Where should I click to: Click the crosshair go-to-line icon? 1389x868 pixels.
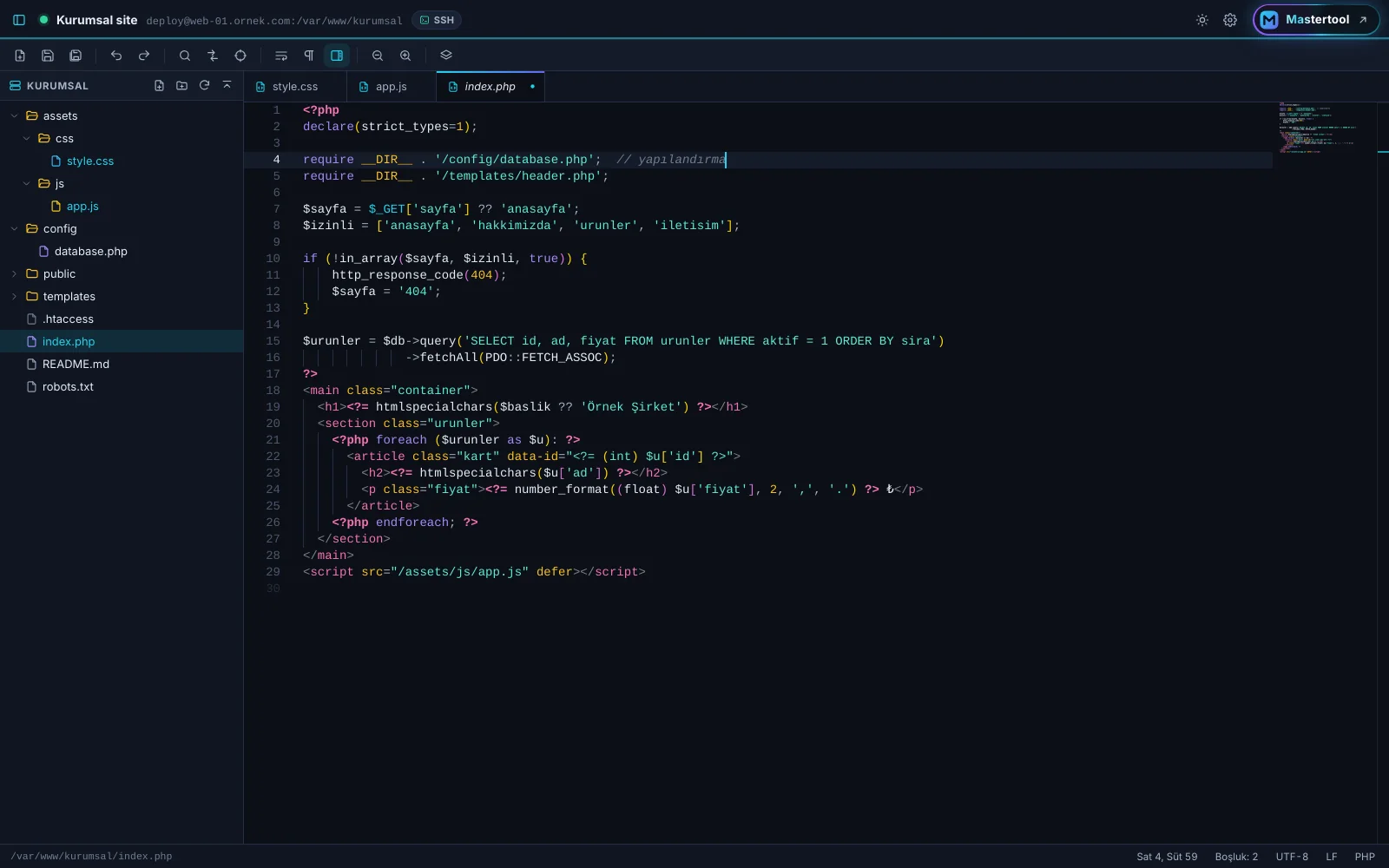(240, 56)
